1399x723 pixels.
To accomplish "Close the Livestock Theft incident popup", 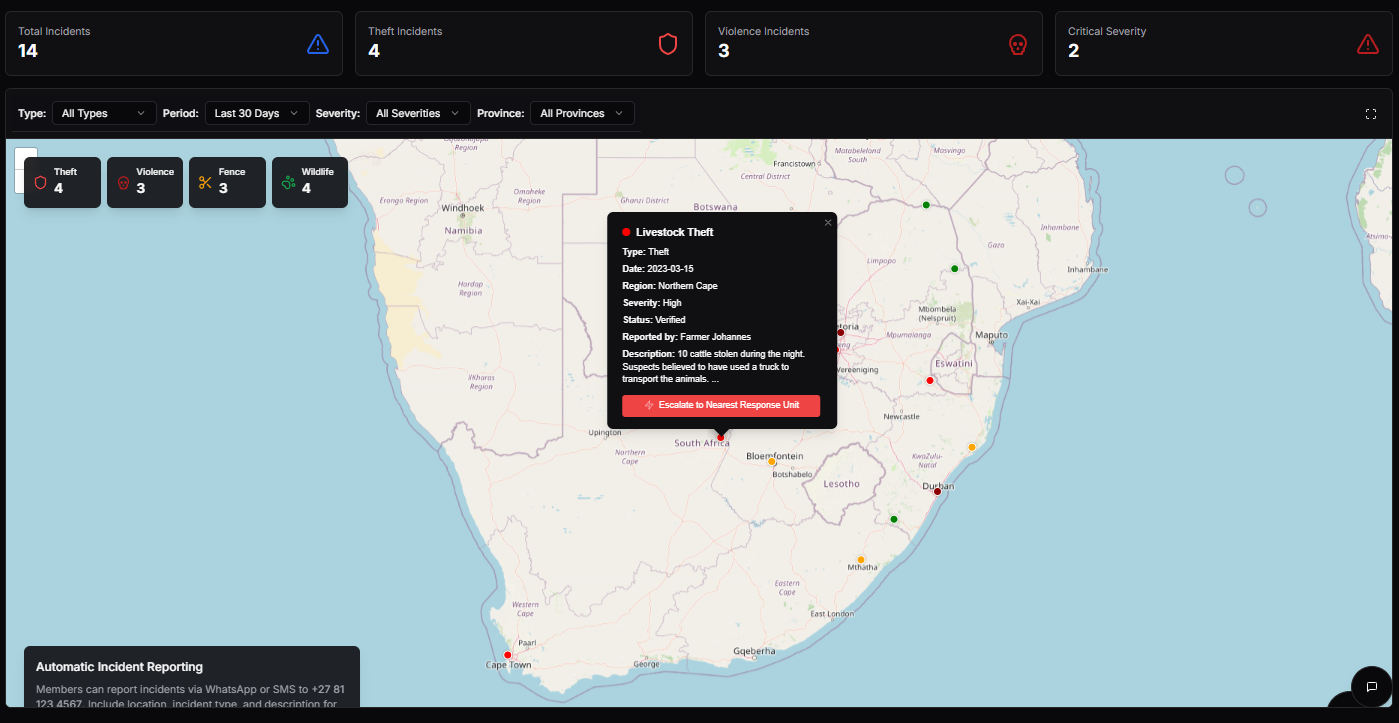I will point(827,222).
